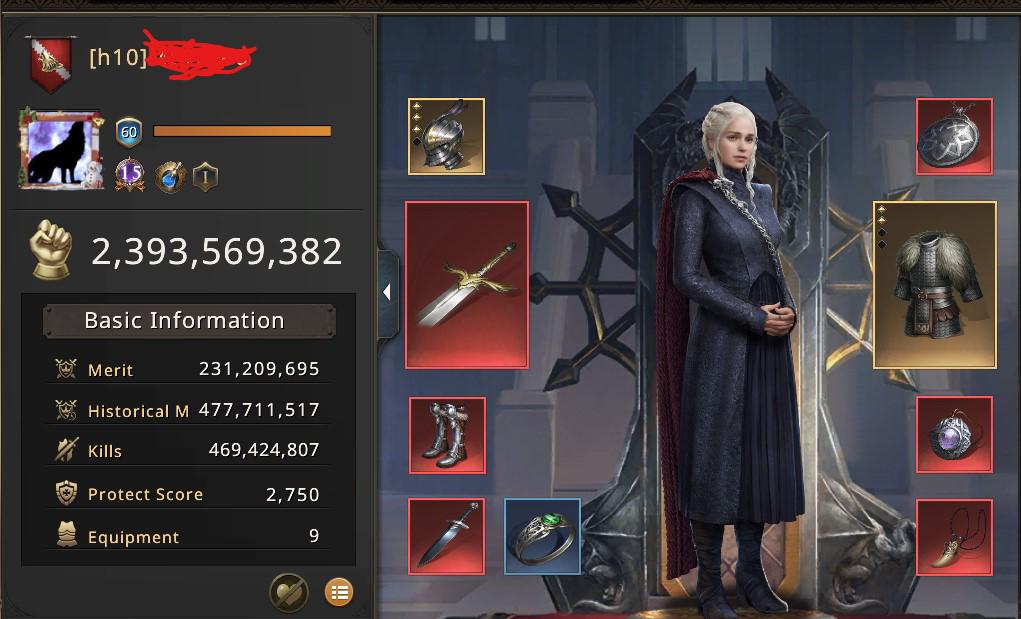The width and height of the screenshot is (1021, 619).
Task: Select the fur chainmail armor slot
Action: click(934, 285)
